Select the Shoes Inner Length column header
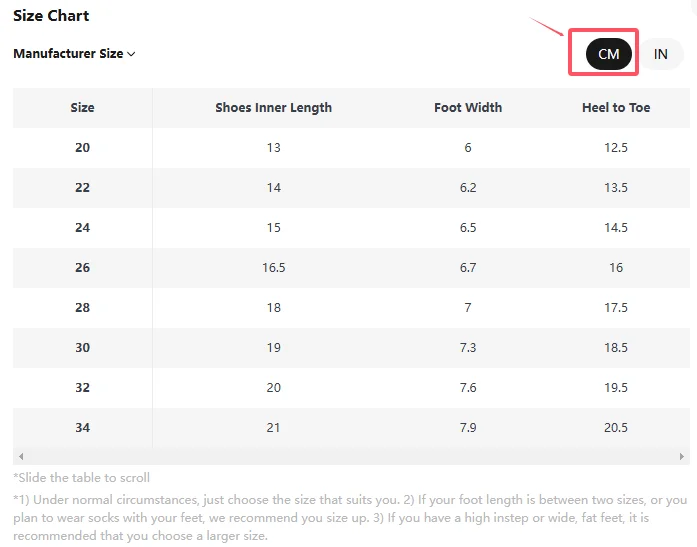The height and width of the screenshot is (547, 697). pos(273,108)
